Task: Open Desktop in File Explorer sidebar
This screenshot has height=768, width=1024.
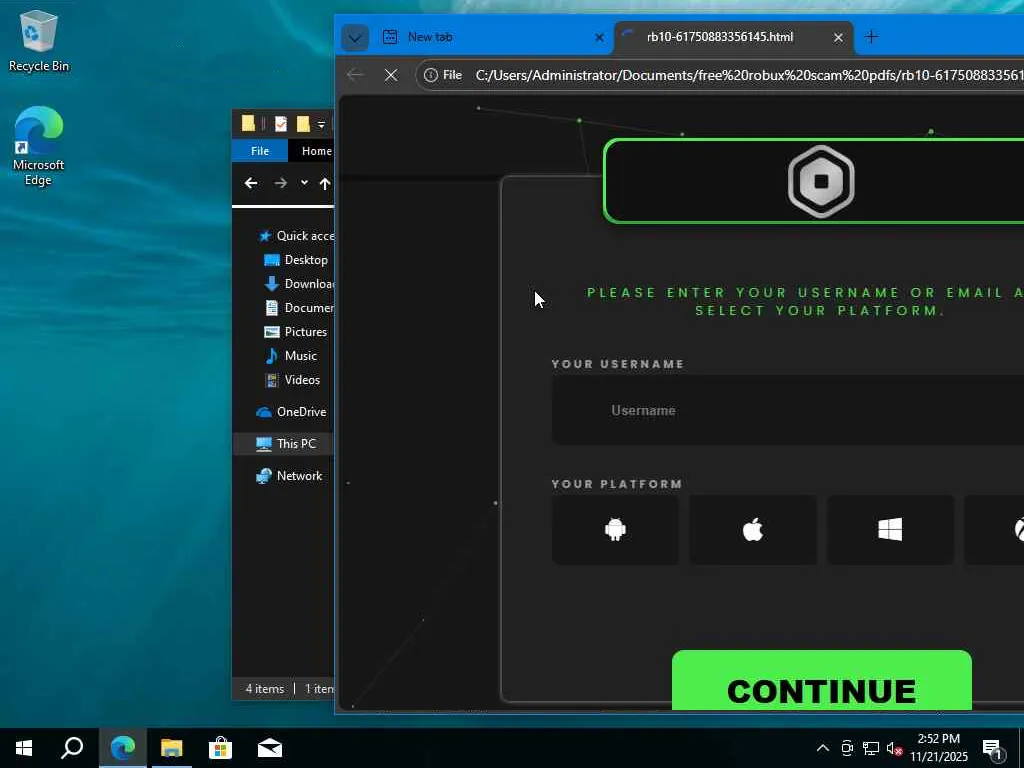Action: (x=295, y=260)
